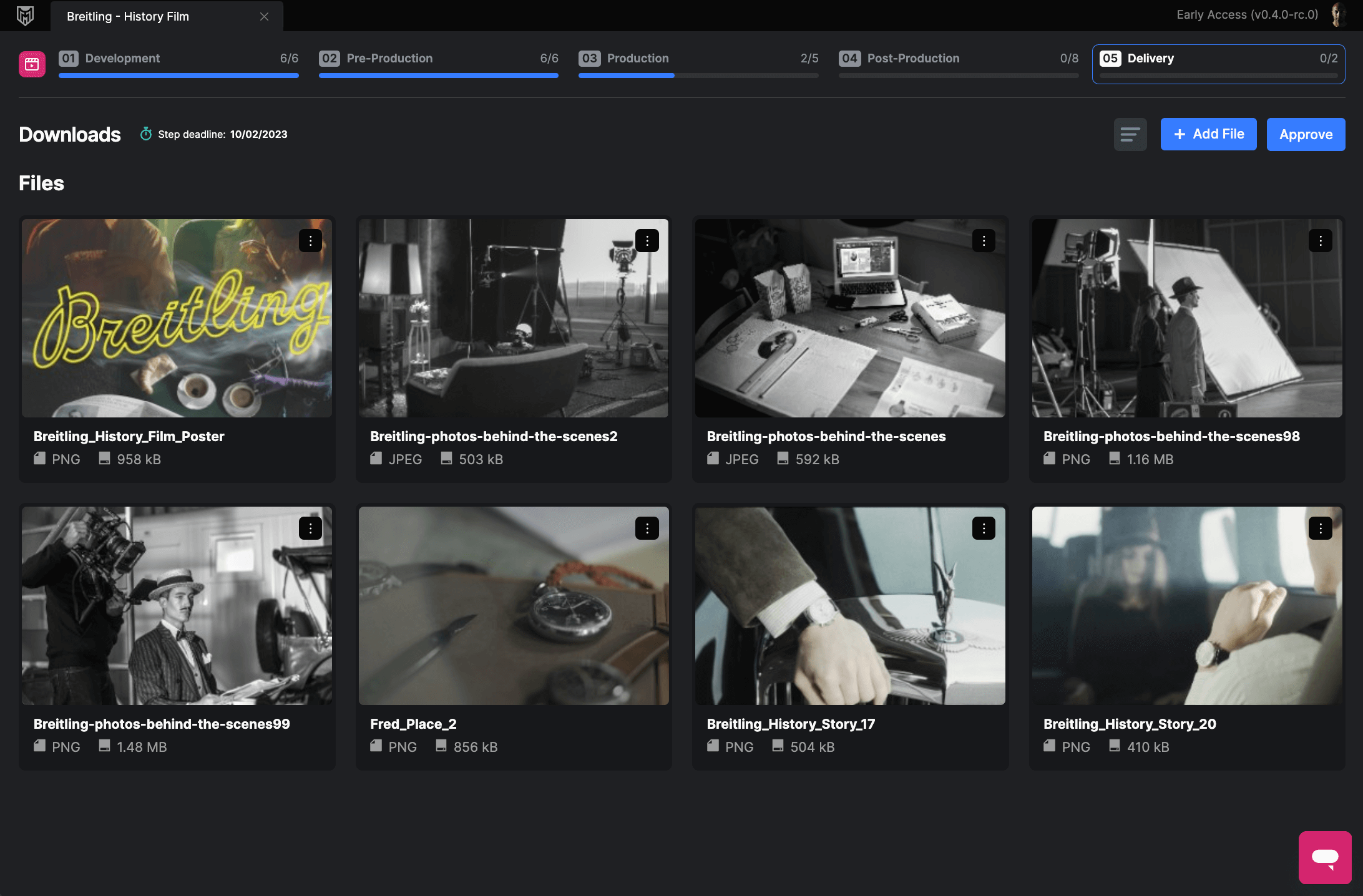The image size is (1363, 896).
Task: Click the Breitling_History_Story_17 file name
Action: [791, 724]
